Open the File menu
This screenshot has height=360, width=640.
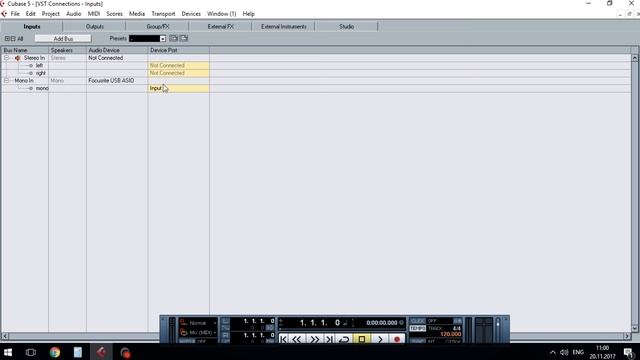(x=15, y=14)
